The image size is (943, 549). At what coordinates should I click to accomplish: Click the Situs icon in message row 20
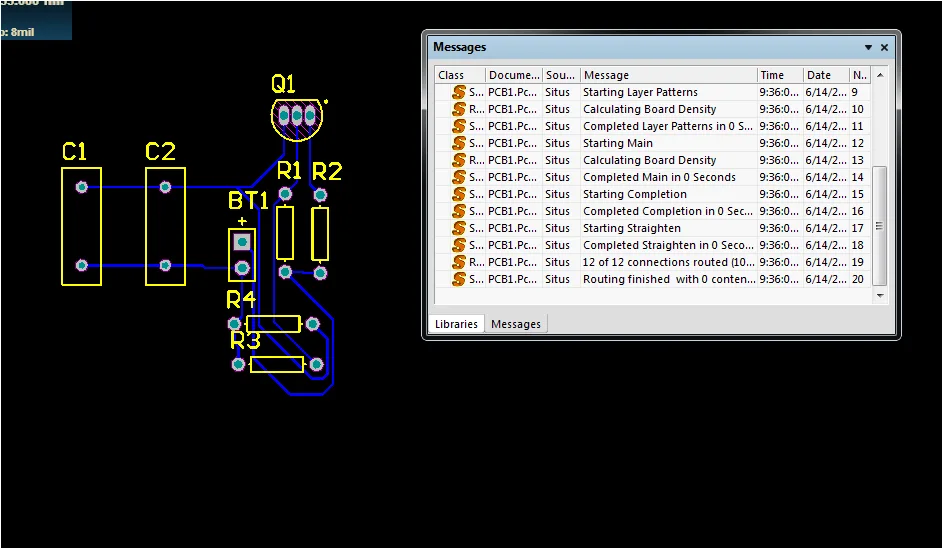coord(459,279)
